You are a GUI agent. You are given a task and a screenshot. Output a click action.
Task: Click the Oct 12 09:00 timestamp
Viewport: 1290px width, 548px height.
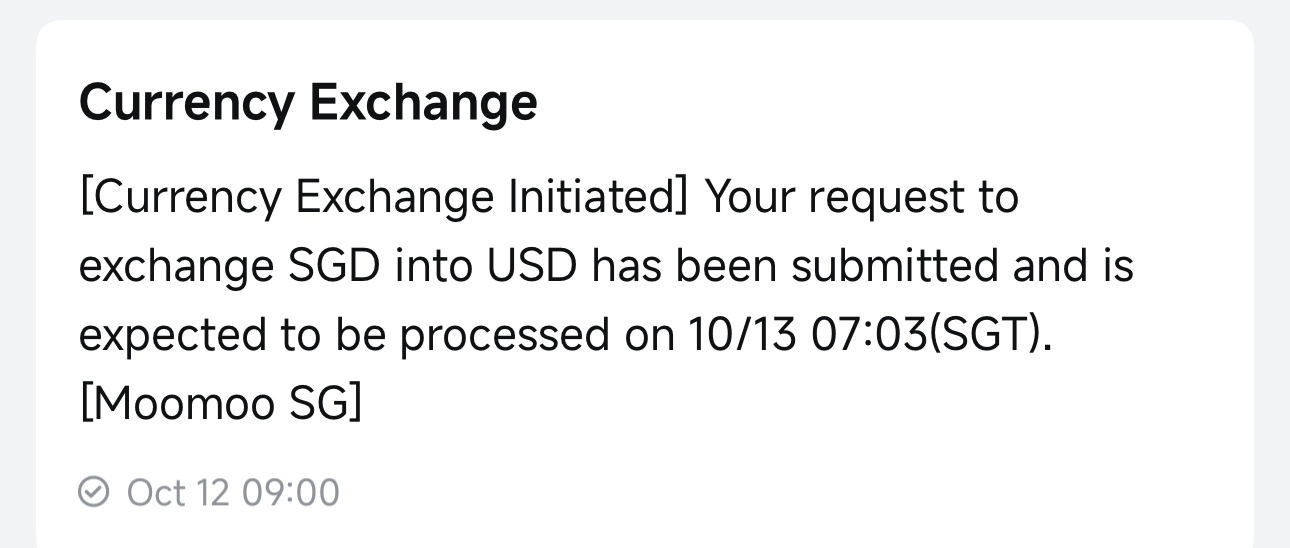click(233, 493)
